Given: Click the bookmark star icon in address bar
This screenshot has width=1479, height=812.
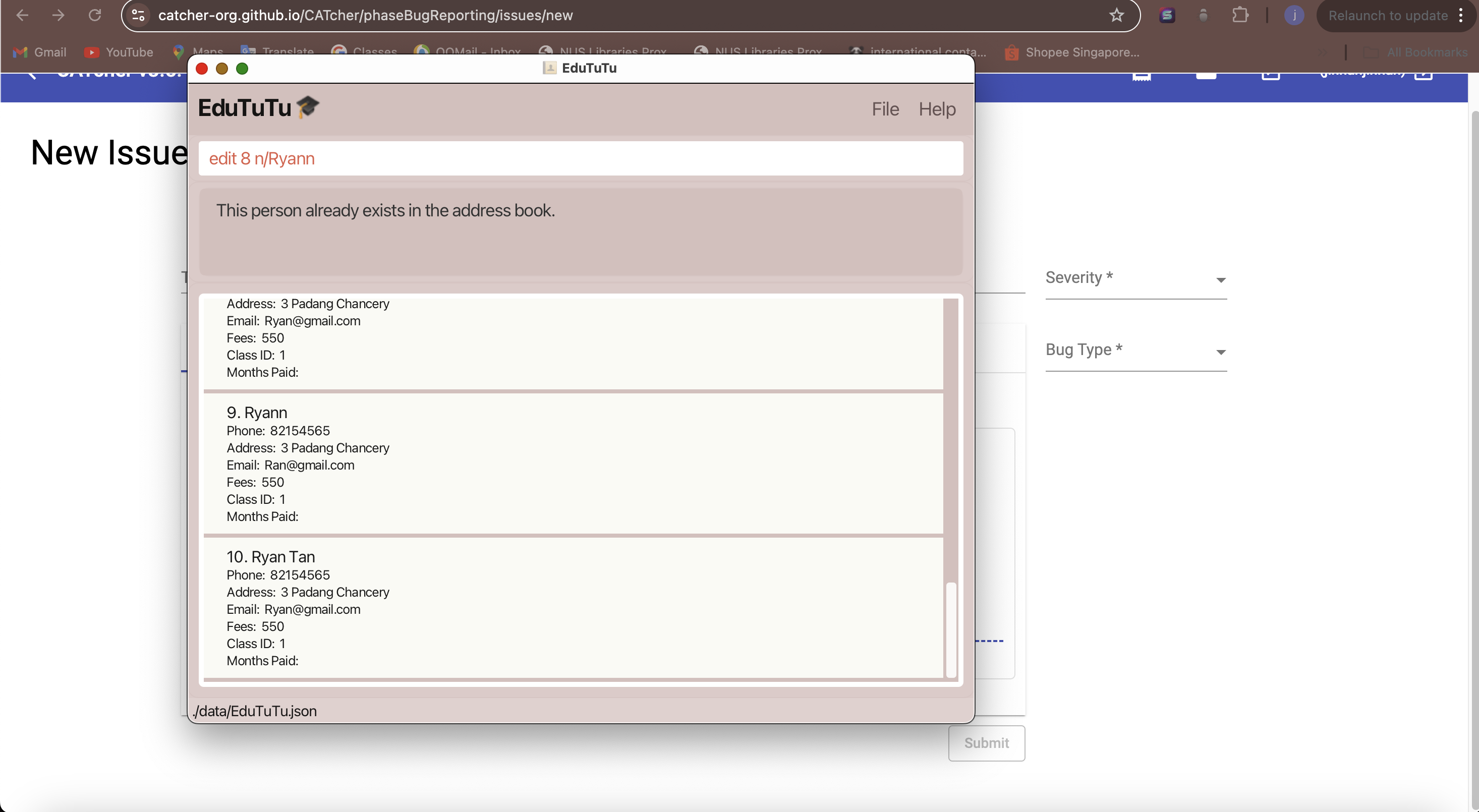Looking at the screenshot, I should (x=1116, y=16).
